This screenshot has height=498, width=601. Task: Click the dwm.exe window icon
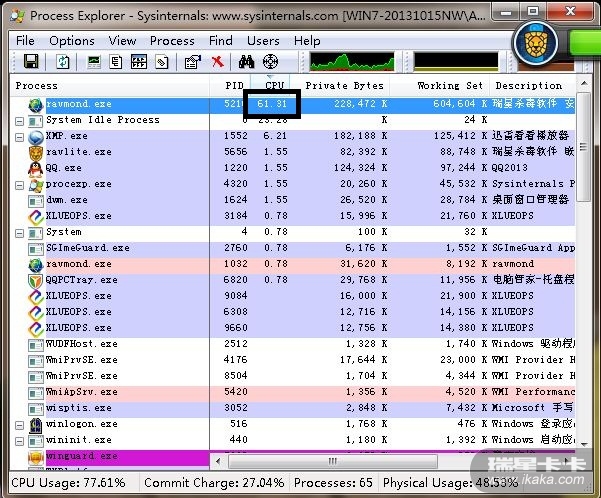coord(36,201)
